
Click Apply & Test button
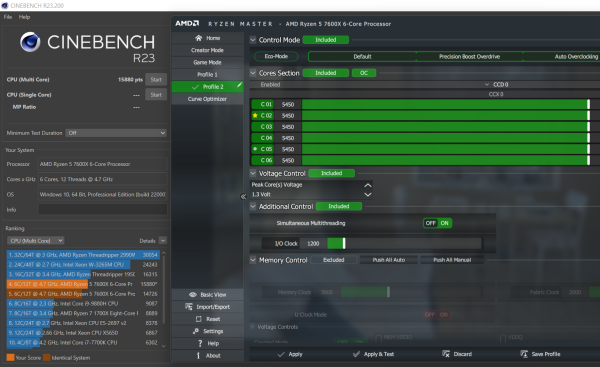tap(373, 354)
